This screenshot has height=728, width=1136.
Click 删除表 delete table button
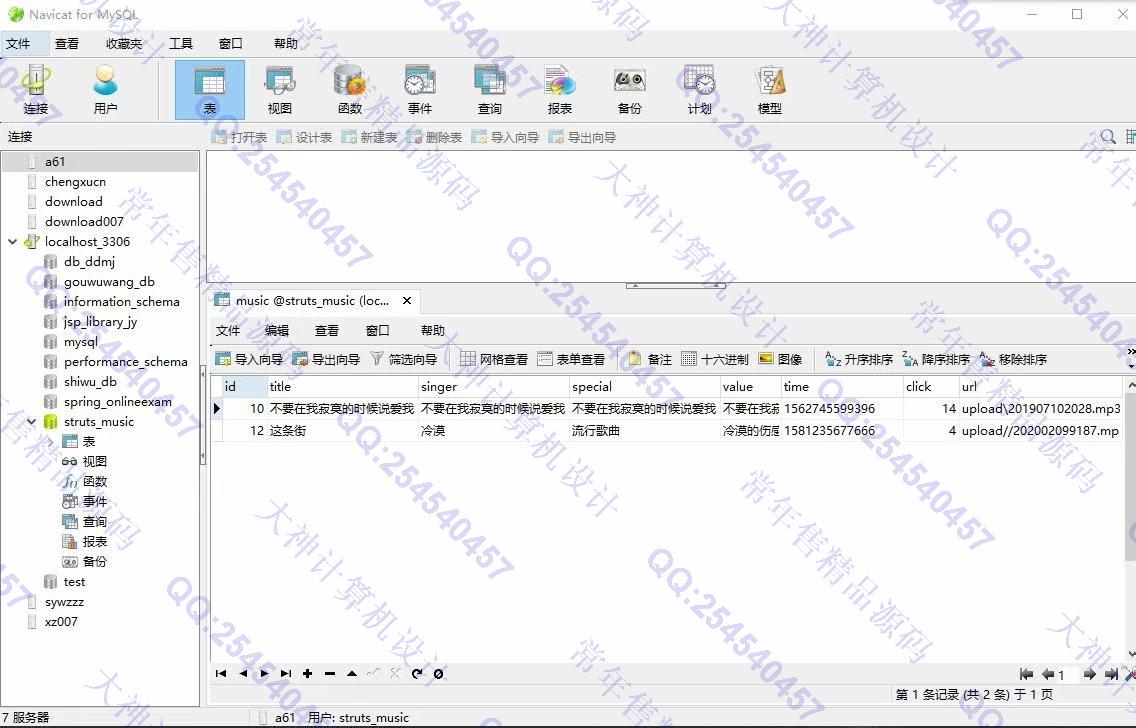point(434,137)
